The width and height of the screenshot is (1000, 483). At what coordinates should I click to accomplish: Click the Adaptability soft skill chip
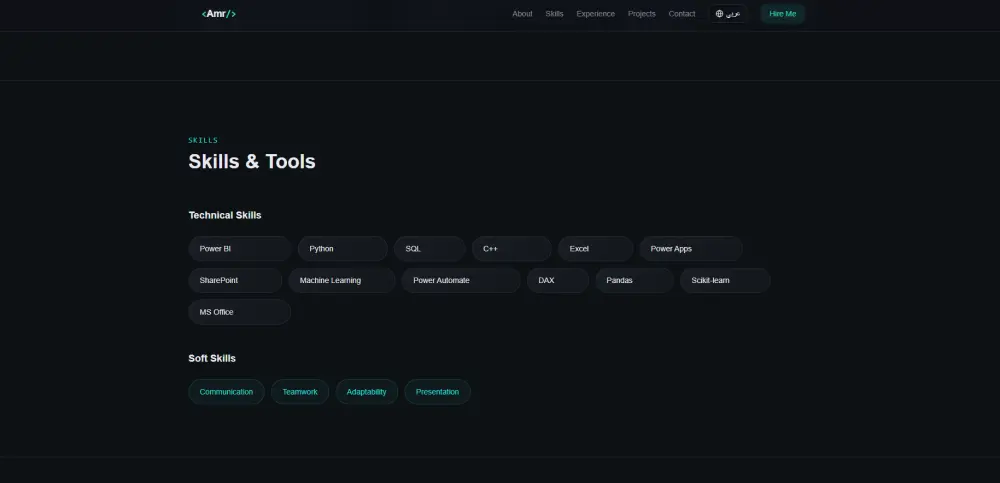tap(367, 392)
